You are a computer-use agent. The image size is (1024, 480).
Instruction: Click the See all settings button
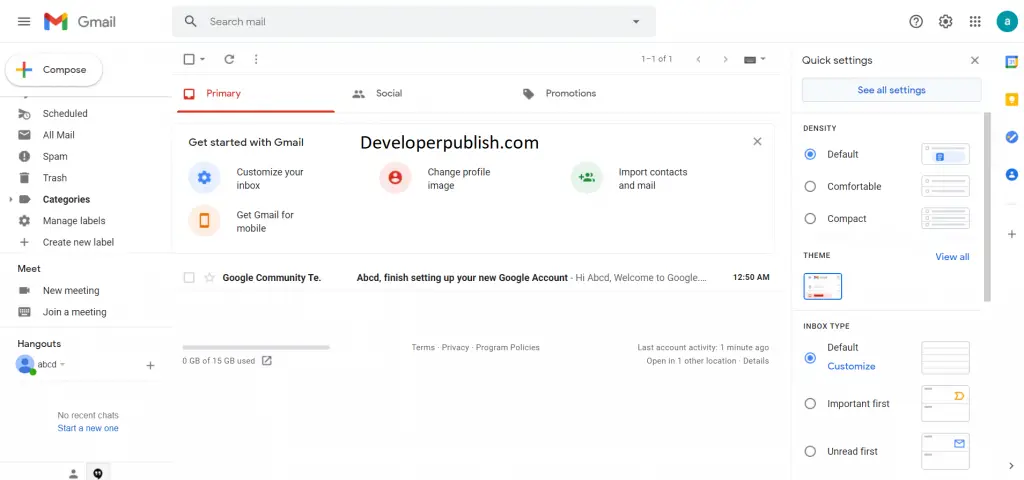click(x=891, y=90)
